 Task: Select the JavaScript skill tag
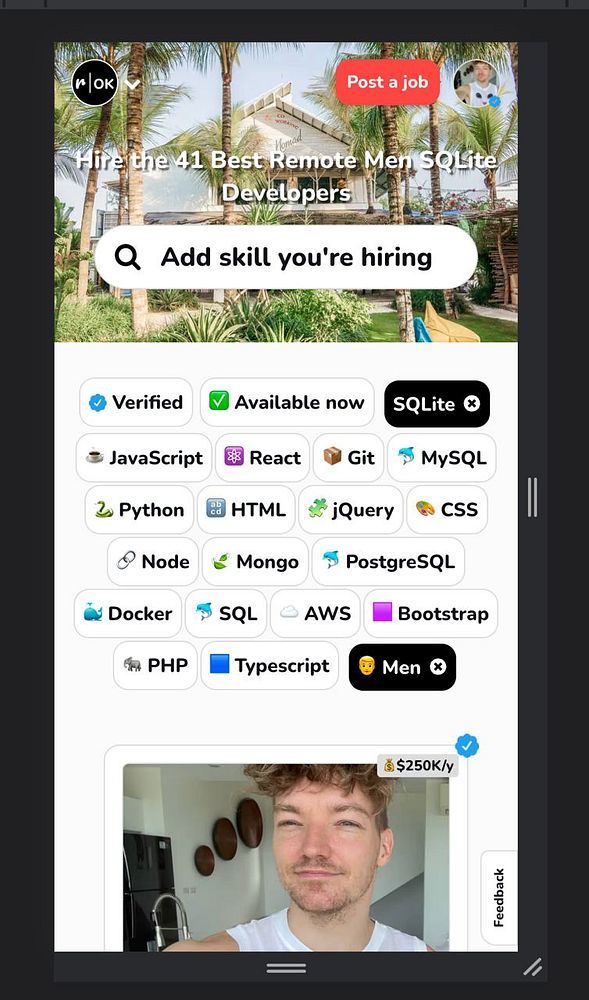[144, 458]
